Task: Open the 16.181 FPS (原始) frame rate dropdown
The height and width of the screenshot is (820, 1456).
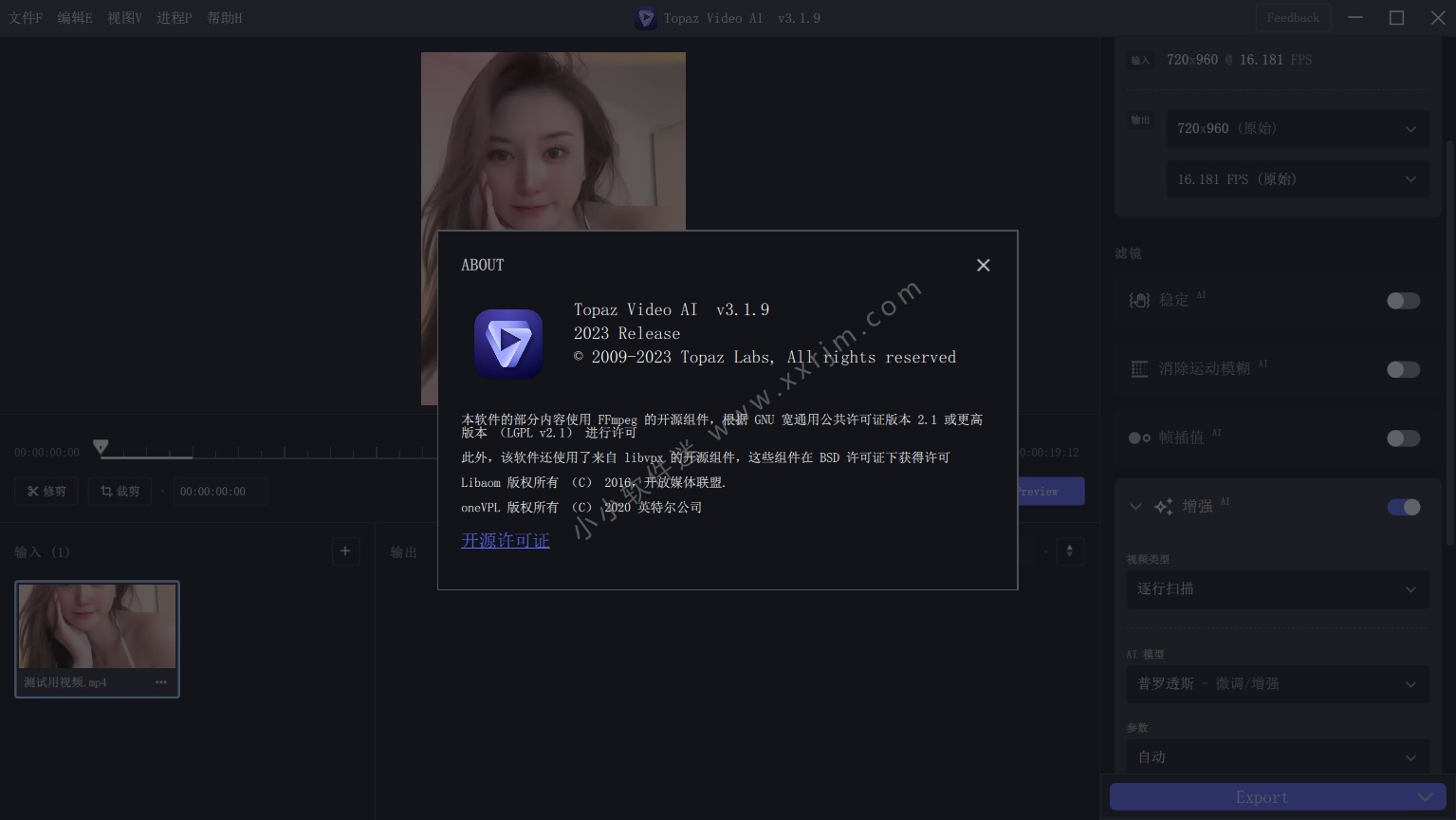Action: click(1297, 179)
